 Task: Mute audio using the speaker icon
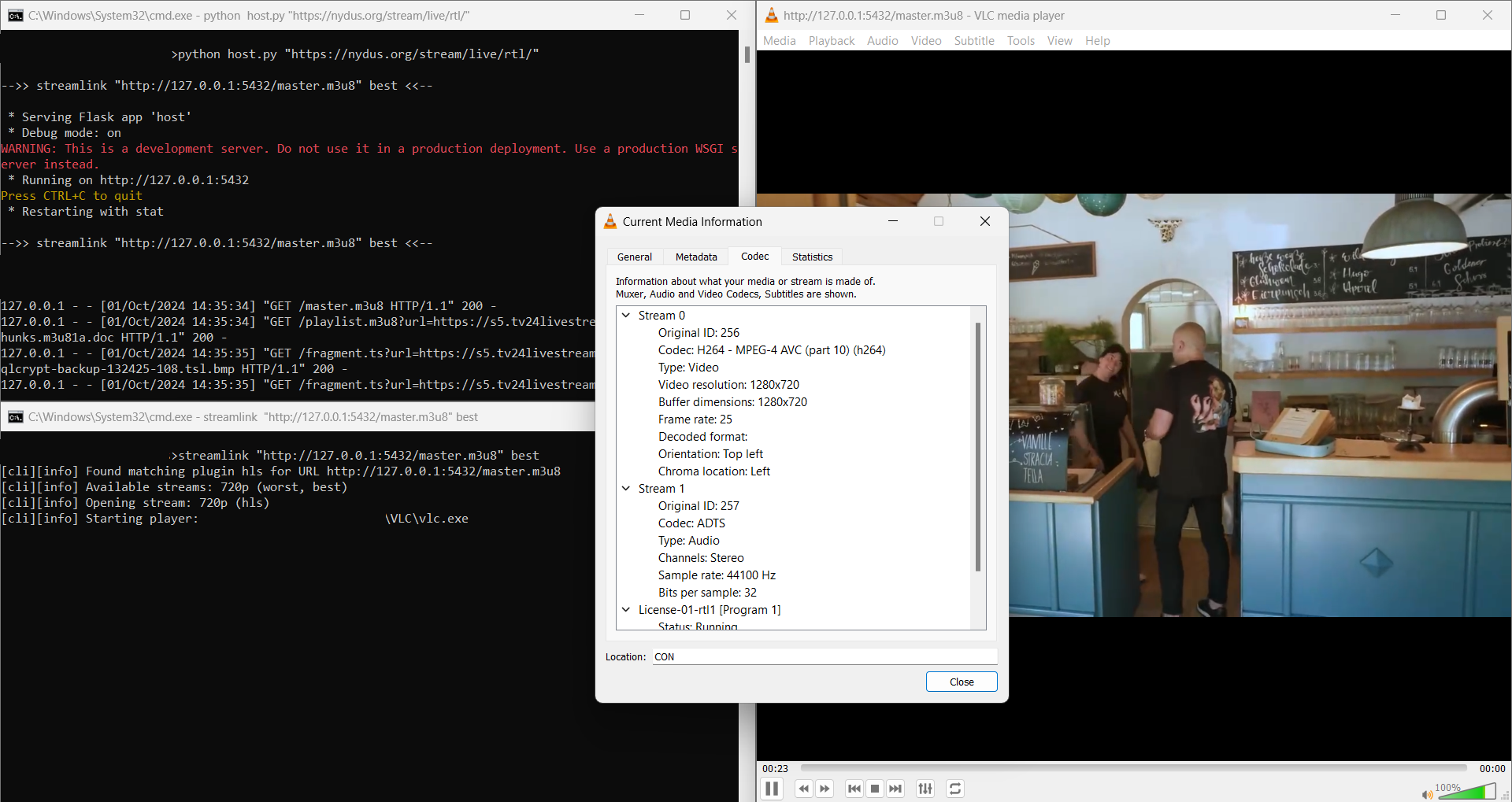click(x=1427, y=794)
